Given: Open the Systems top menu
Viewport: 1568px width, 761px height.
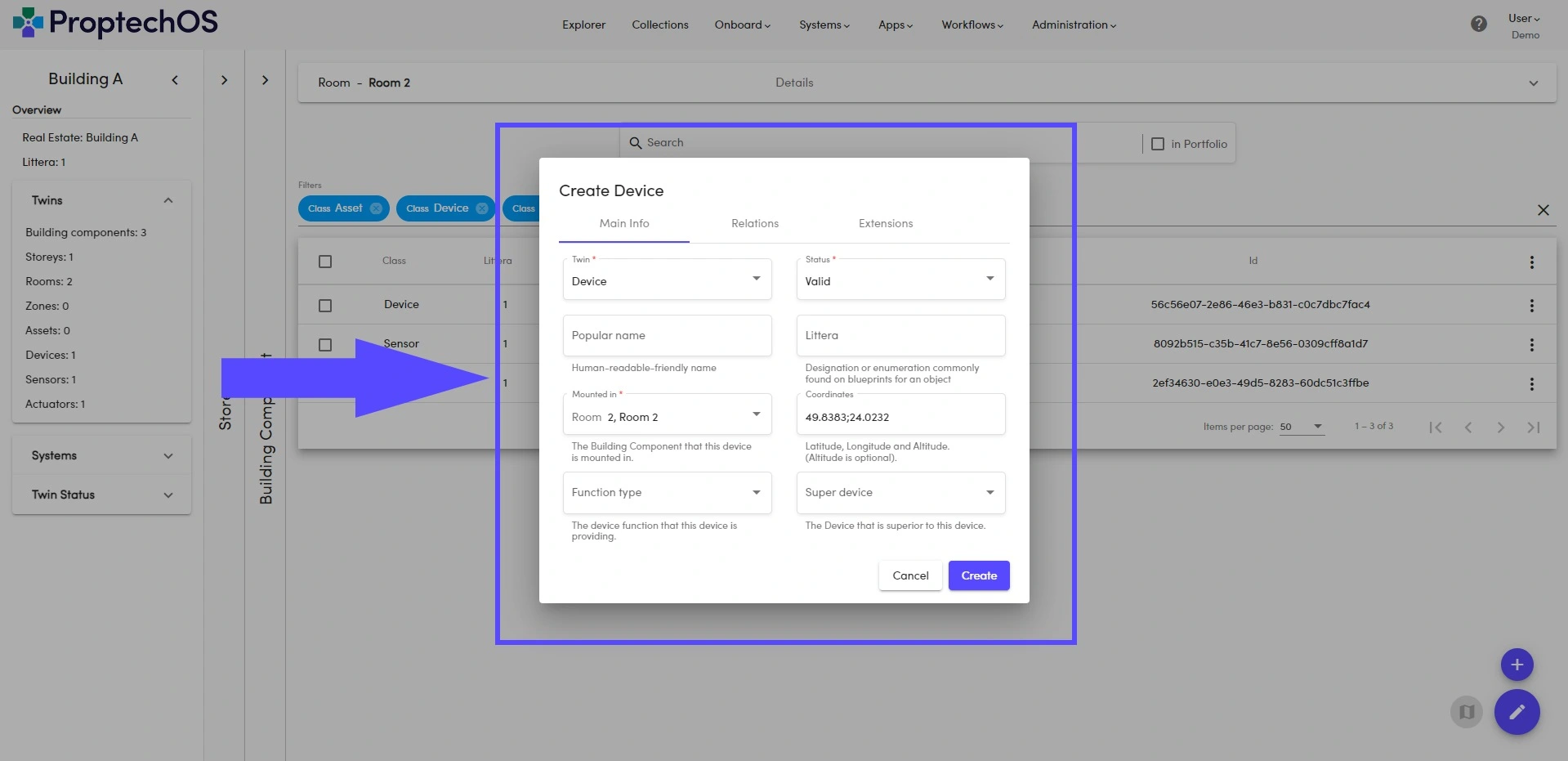Looking at the screenshot, I should pos(824,25).
